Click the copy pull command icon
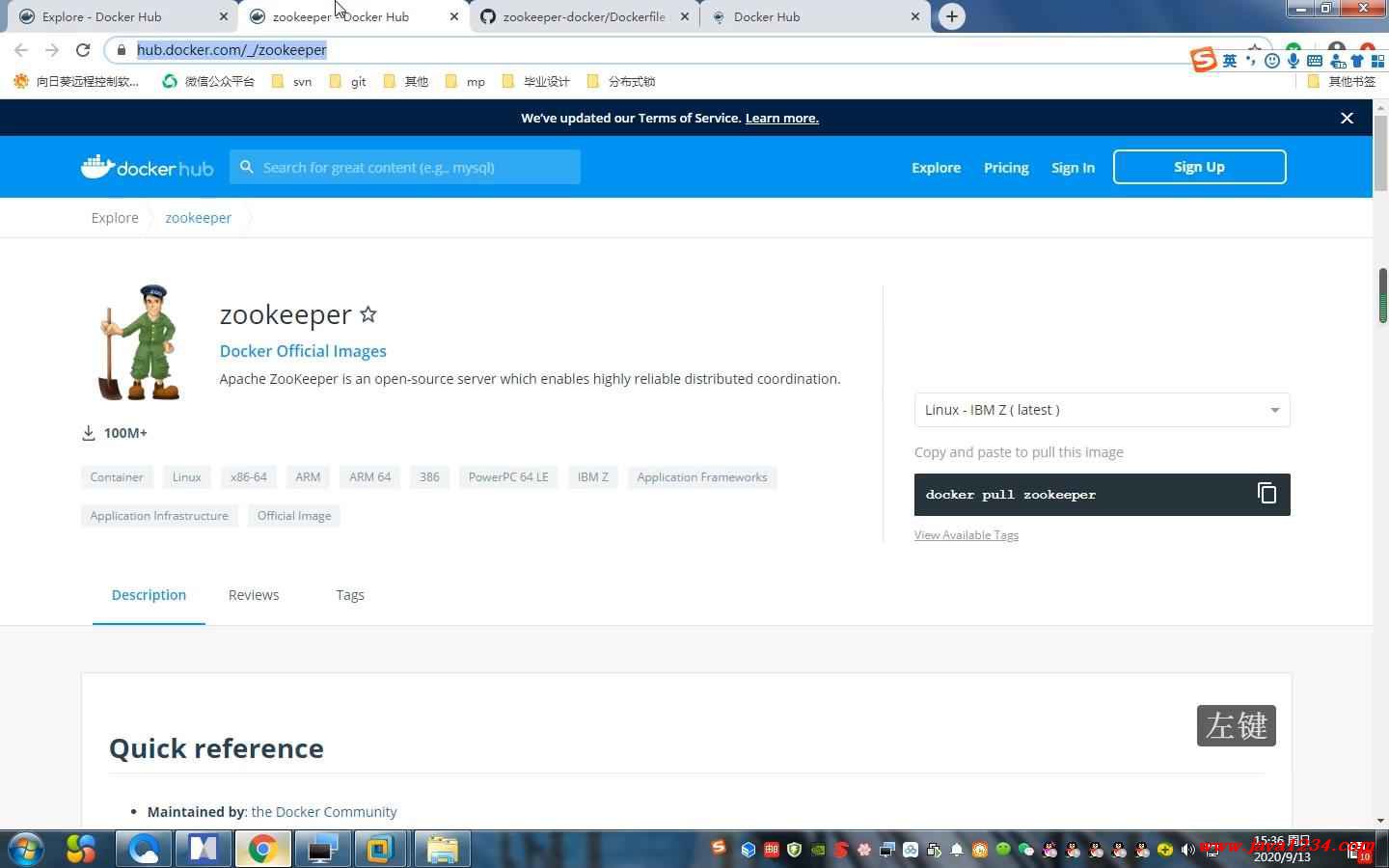1389x868 pixels. 1266,493
